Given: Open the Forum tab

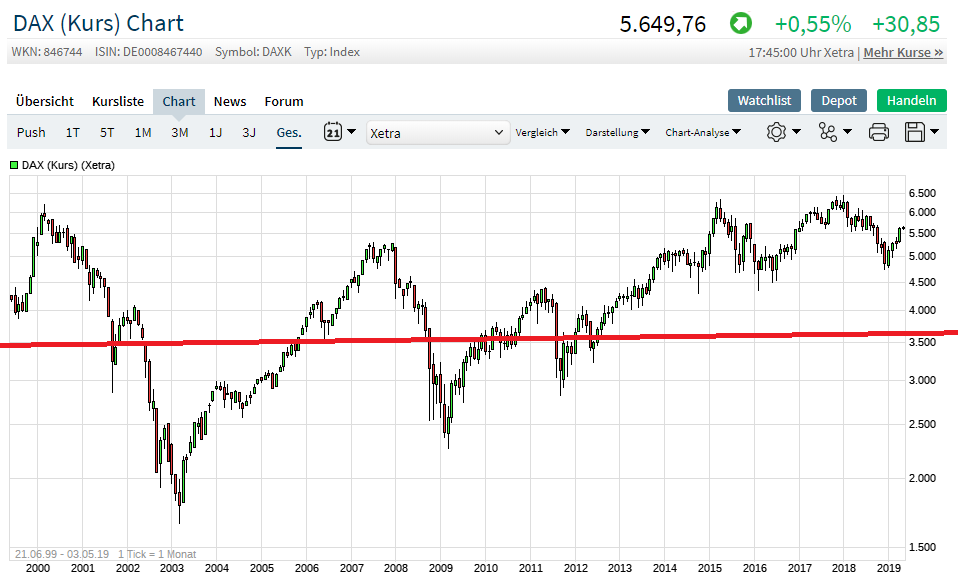Looking at the screenshot, I should click(x=284, y=101).
